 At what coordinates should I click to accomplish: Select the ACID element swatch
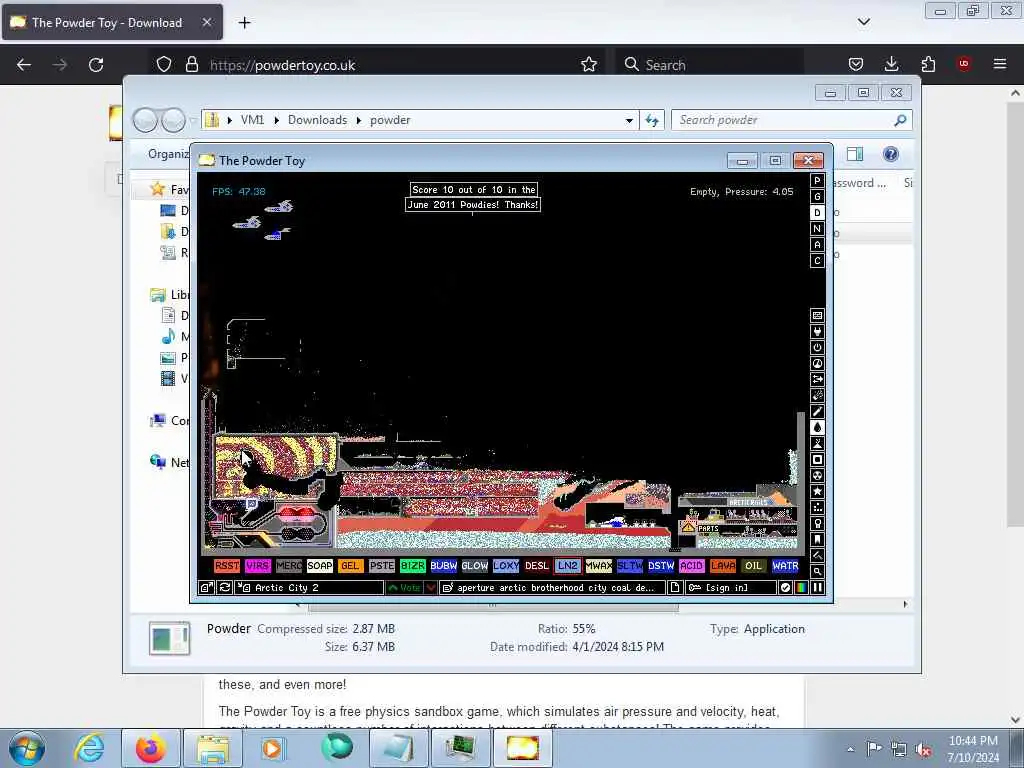click(x=692, y=566)
